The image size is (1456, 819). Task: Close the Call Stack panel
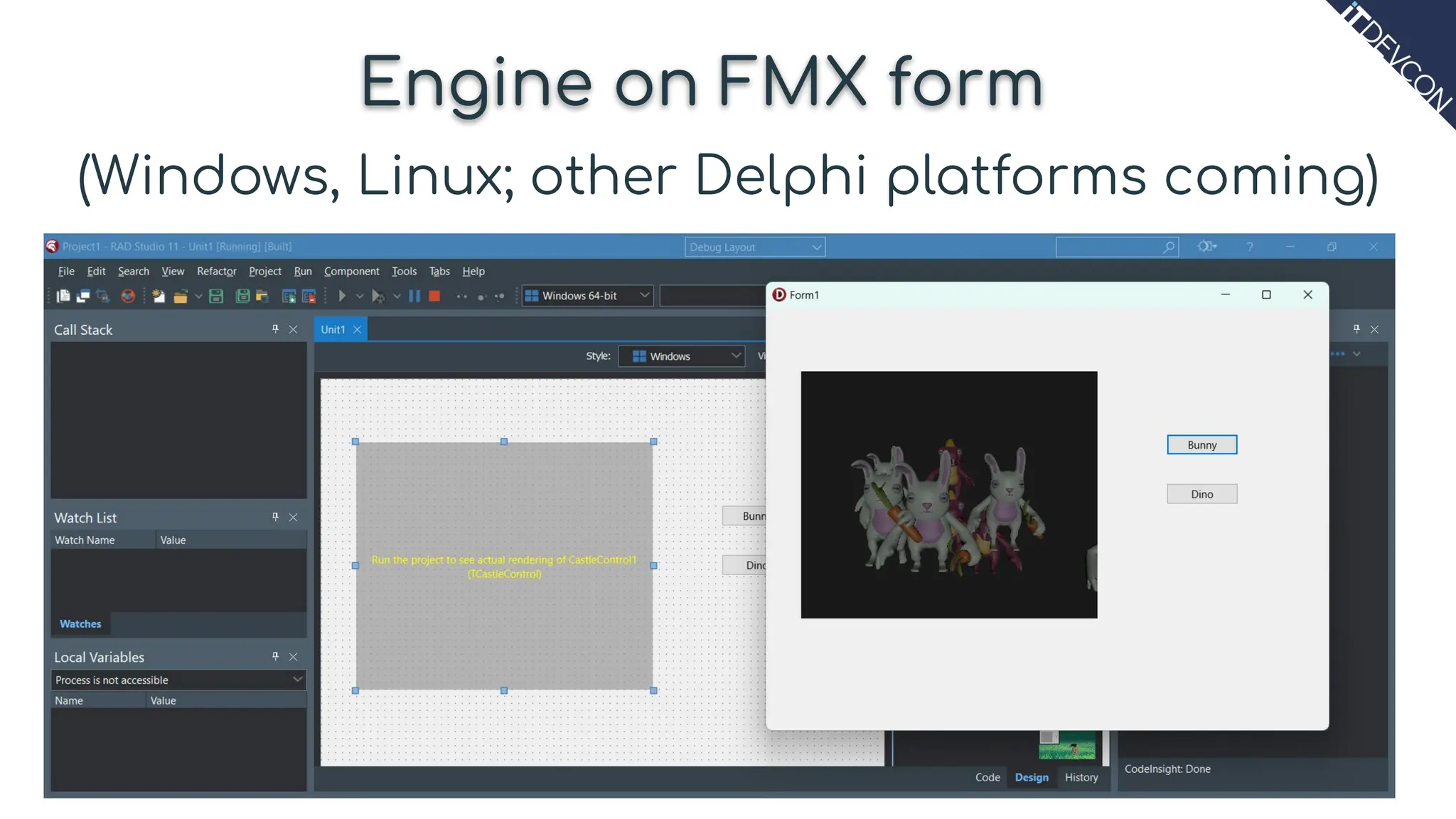[293, 329]
